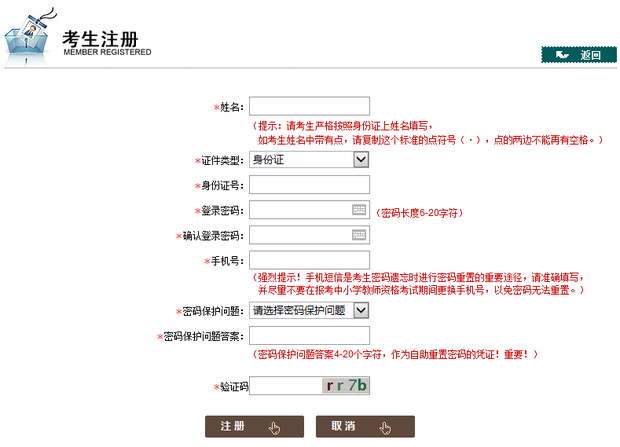The height and width of the screenshot is (447, 620).
Task: Click the 密码保护问题答案 input field
Action: (x=309, y=335)
